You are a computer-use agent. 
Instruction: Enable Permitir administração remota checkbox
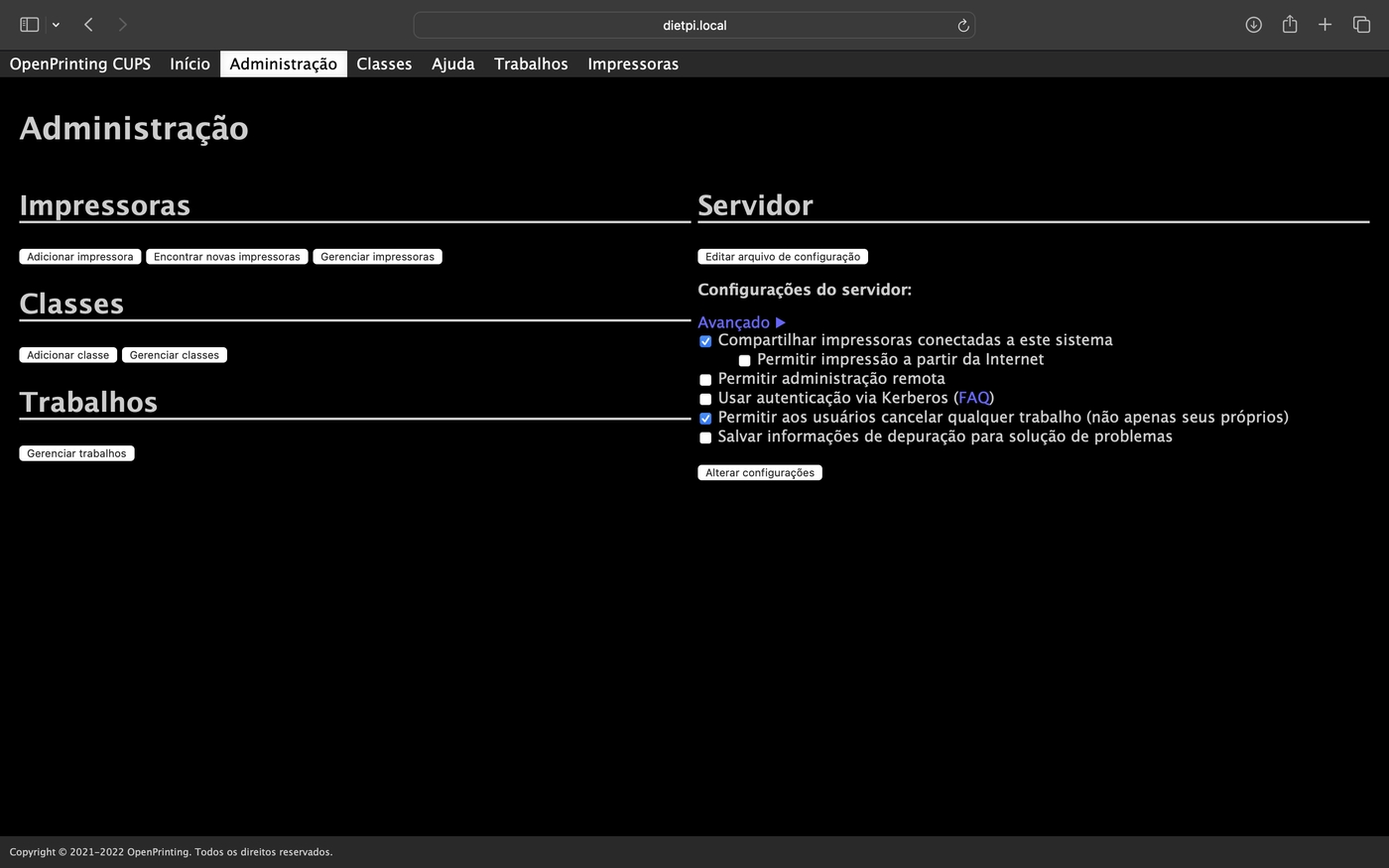pos(705,380)
